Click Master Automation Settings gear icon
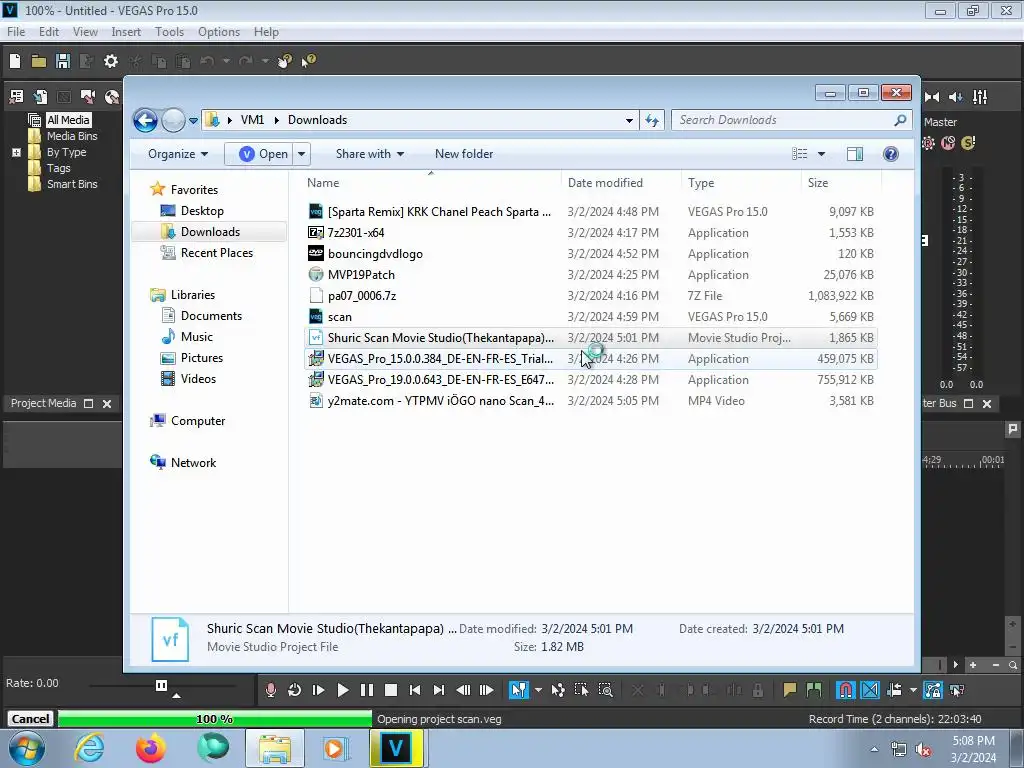 928,143
